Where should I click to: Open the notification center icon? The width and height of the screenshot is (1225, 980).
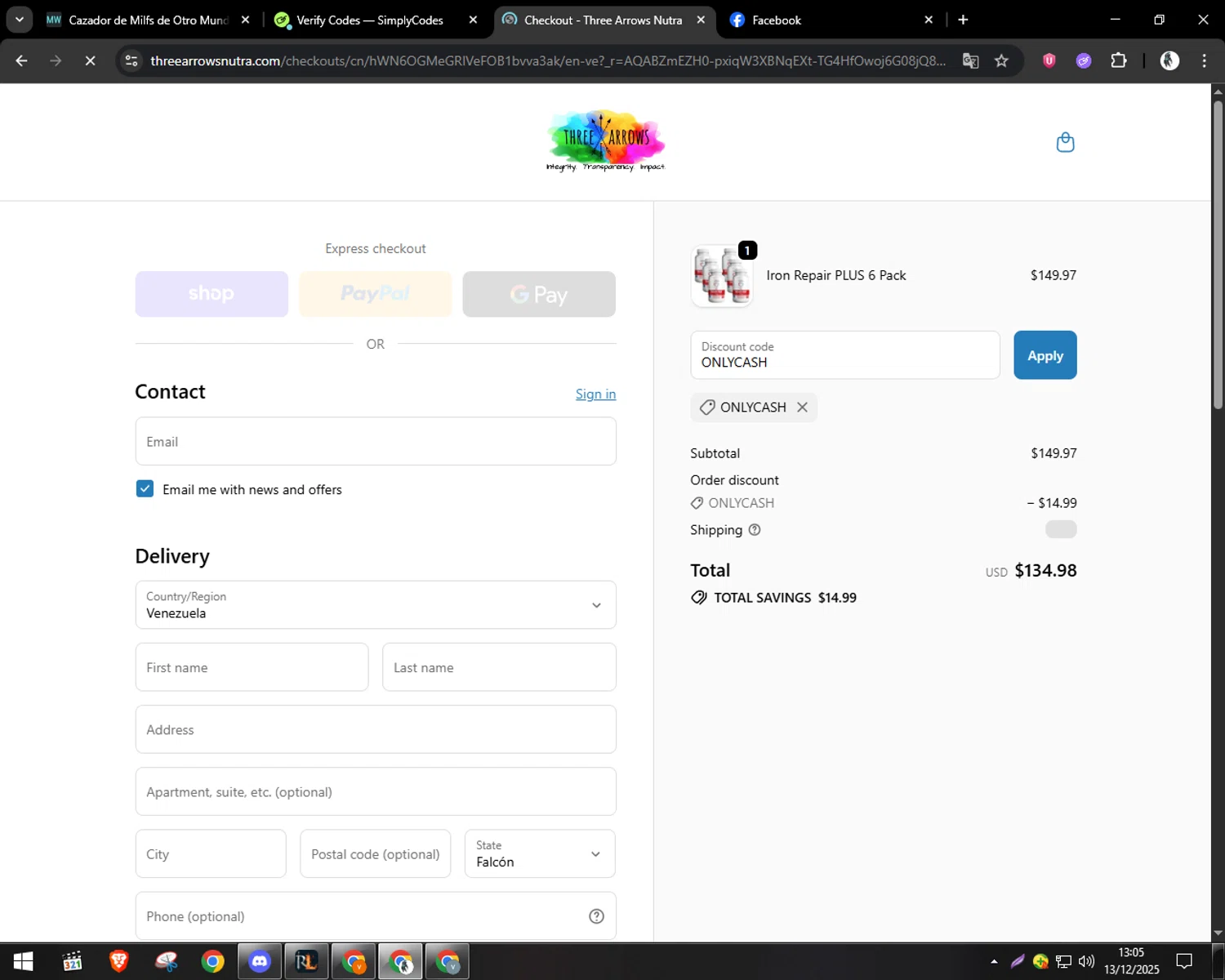(x=1184, y=961)
